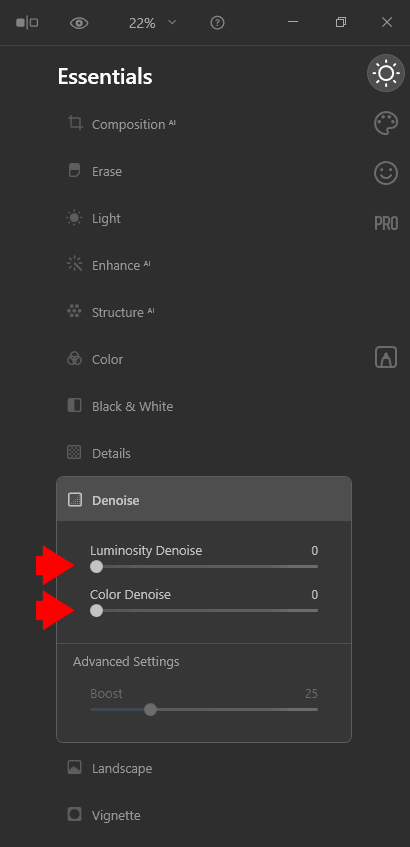Image resolution: width=410 pixels, height=847 pixels.
Task: Switch to the PRO tools tab
Action: tap(386, 223)
